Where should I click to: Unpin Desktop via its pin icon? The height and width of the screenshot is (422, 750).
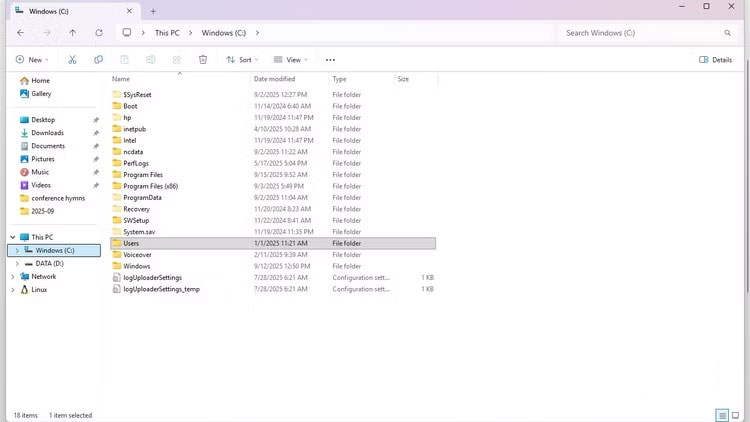[x=96, y=120]
